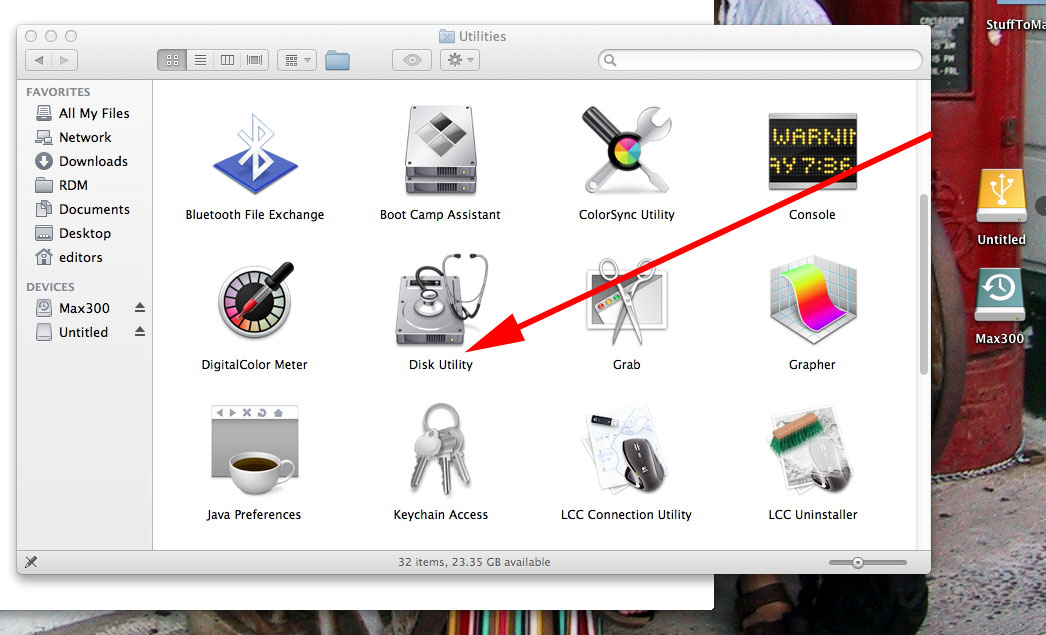Viewport: 1046px width, 635px height.
Task: Switch to icon view
Action: pyautogui.click(x=172, y=60)
